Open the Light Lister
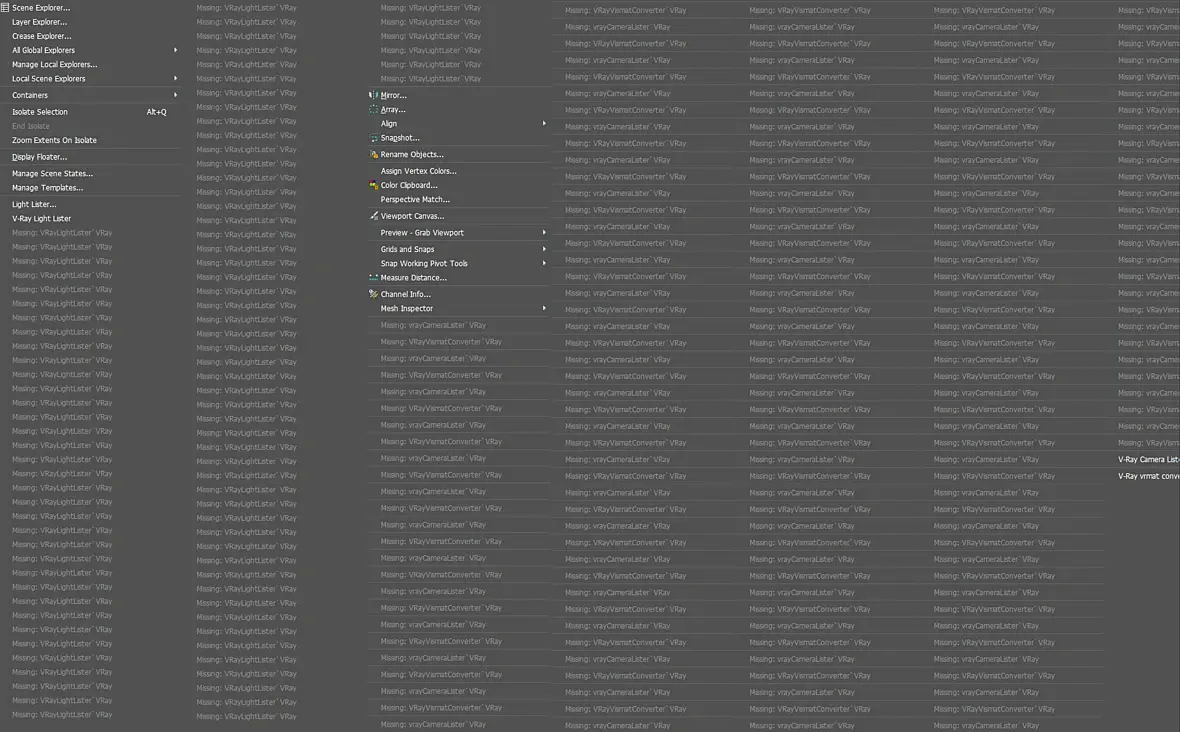The image size is (1180, 732). coord(34,205)
